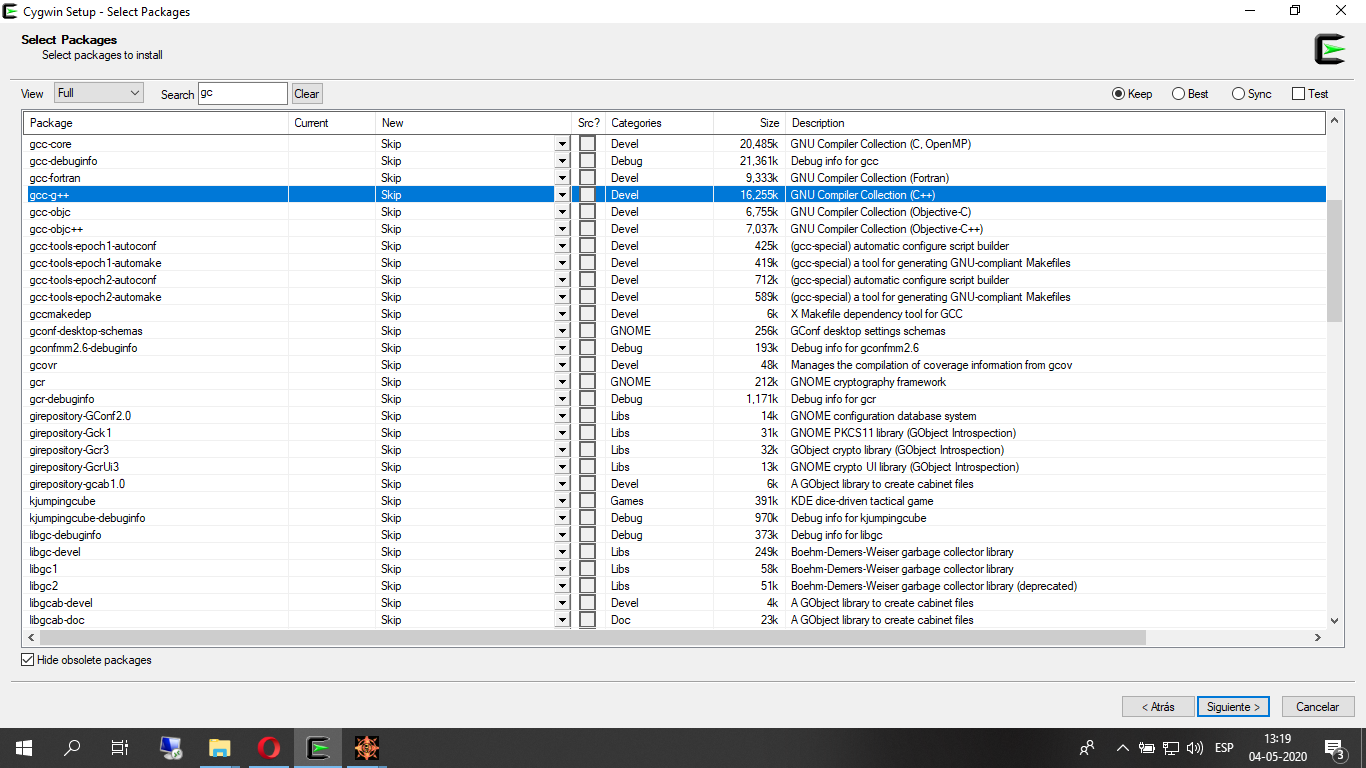Viewport: 1366px width, 768px height.
Task: Open Task View on the taskbar
Action: [120, 748]
